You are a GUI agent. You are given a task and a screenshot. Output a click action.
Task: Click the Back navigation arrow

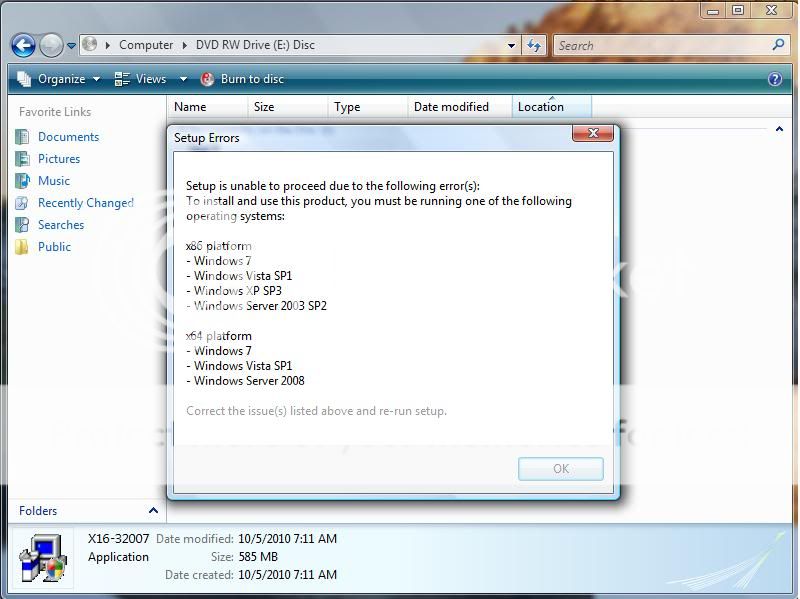click(23, 46)
